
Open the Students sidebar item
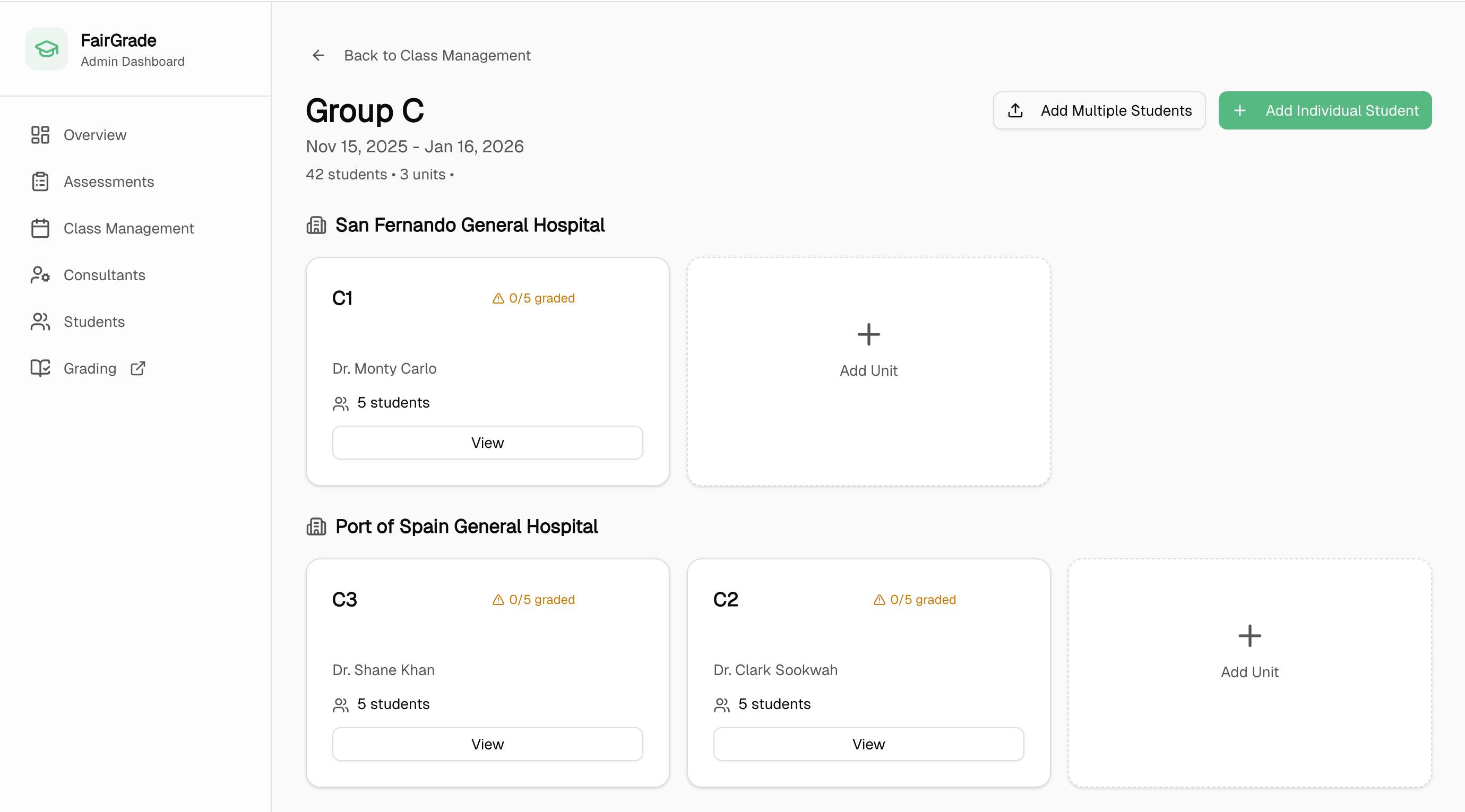[x=94, y=321]
